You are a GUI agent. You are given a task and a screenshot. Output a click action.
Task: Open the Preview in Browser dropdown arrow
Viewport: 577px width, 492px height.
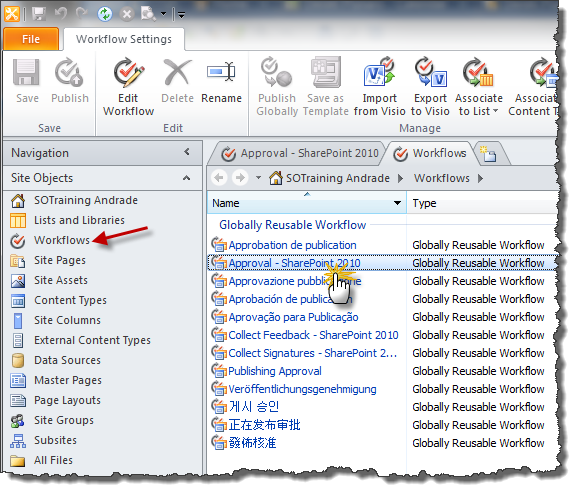coord(163,14)
